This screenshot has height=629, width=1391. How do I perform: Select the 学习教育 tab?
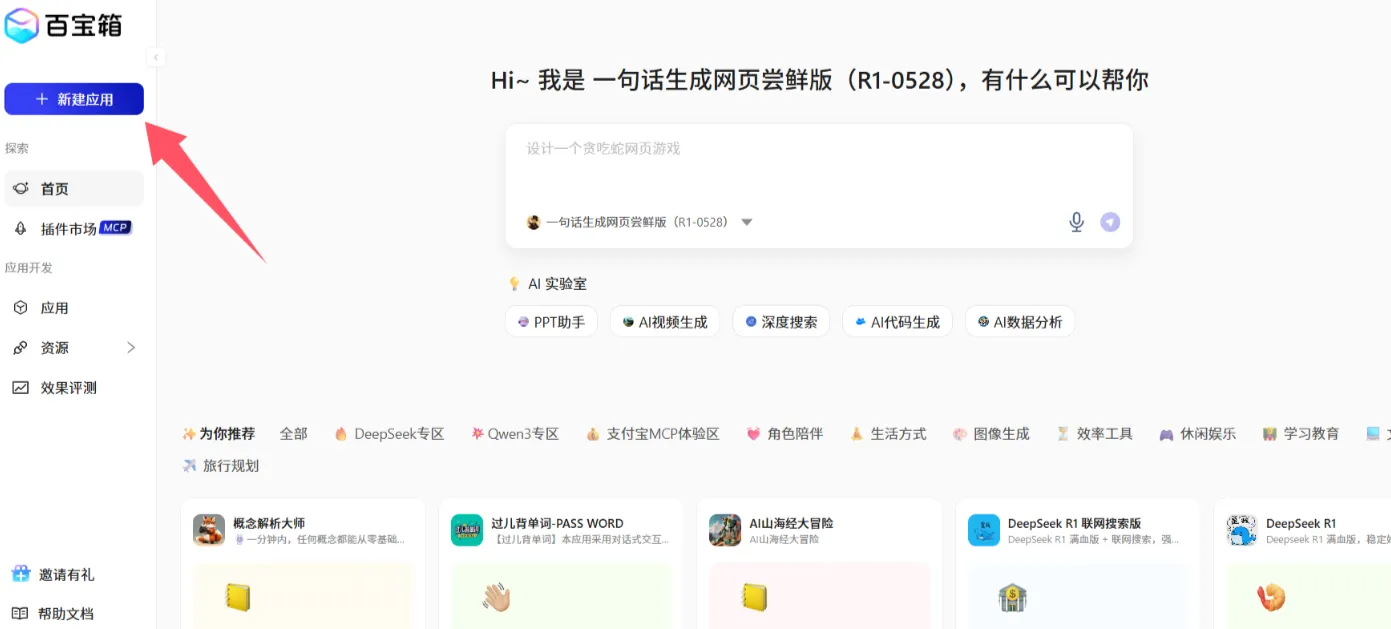pyautogui.click(x=1301, y=434)
